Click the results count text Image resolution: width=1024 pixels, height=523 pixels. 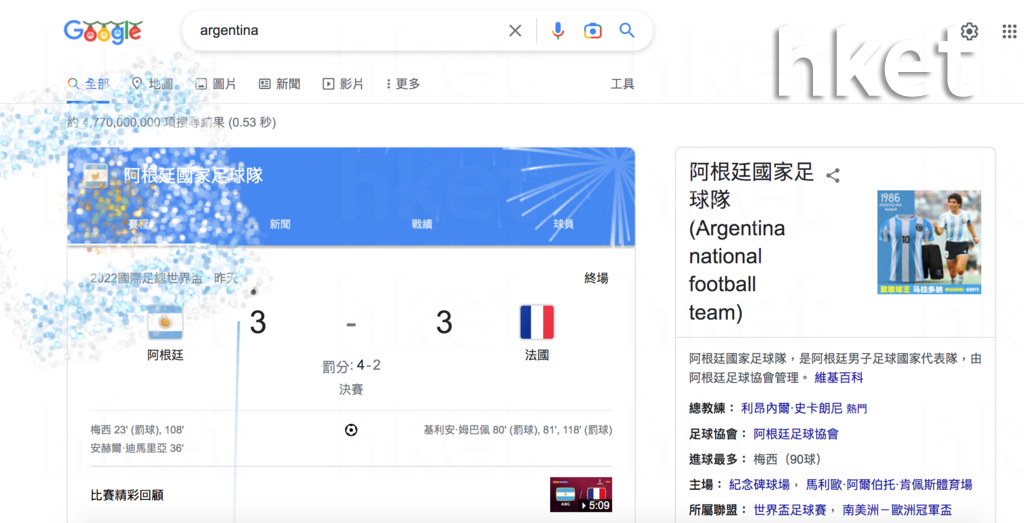(172, 122)
